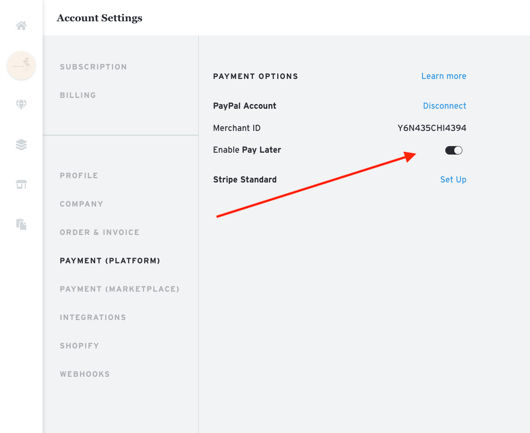530x433 pixels.
Task: Disconnect the PayPal Account
Action: pyautogui.click(x=444, y=106)
